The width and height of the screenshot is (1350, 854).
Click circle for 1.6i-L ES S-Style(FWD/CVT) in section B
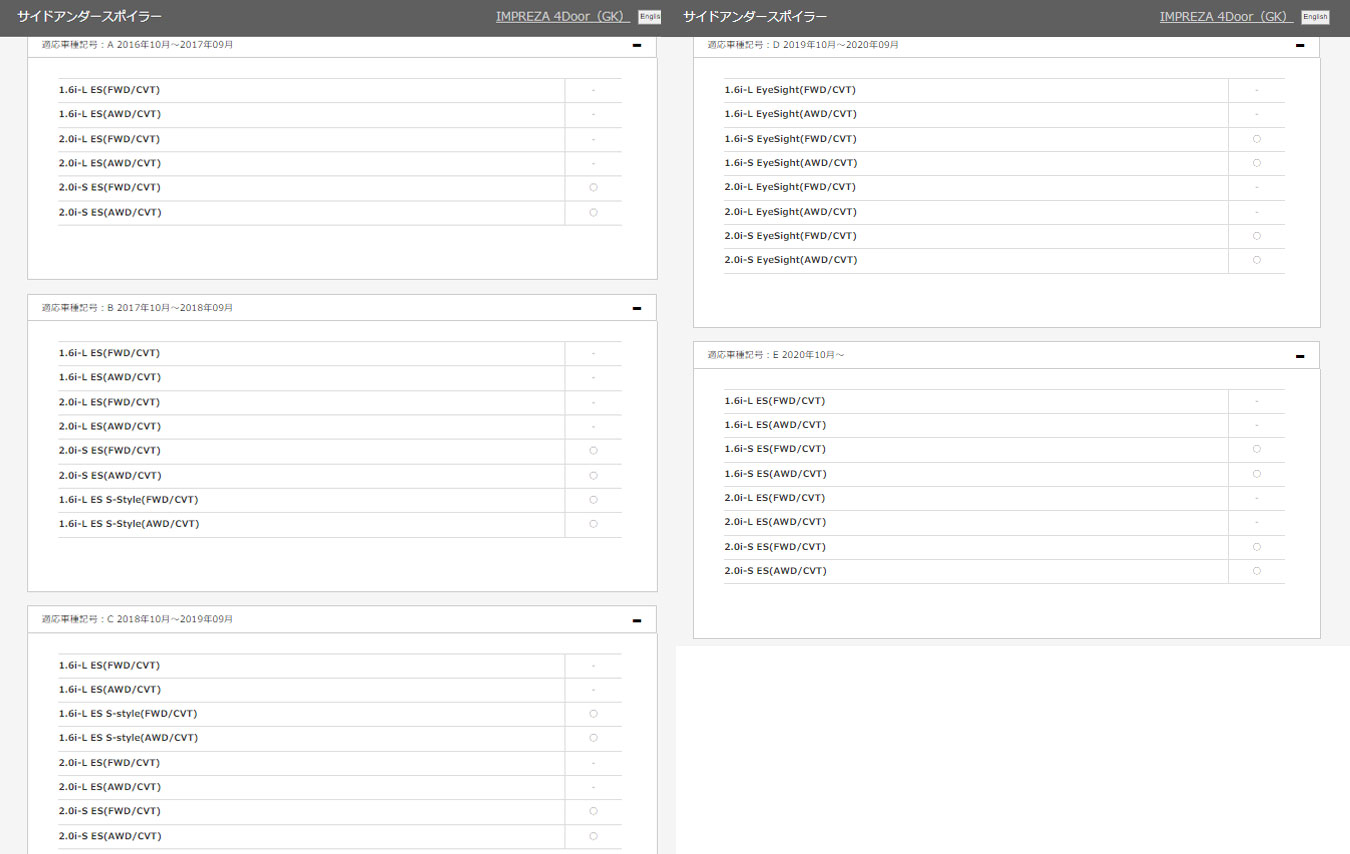(x=593, y=500)
